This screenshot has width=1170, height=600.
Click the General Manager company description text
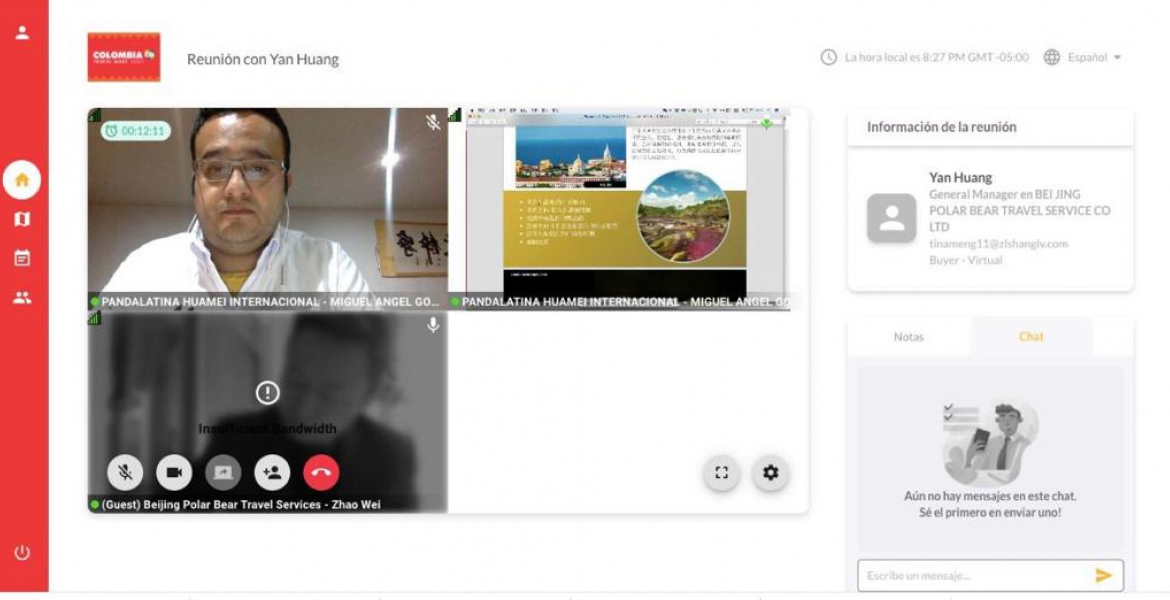tap(1019, 210)
